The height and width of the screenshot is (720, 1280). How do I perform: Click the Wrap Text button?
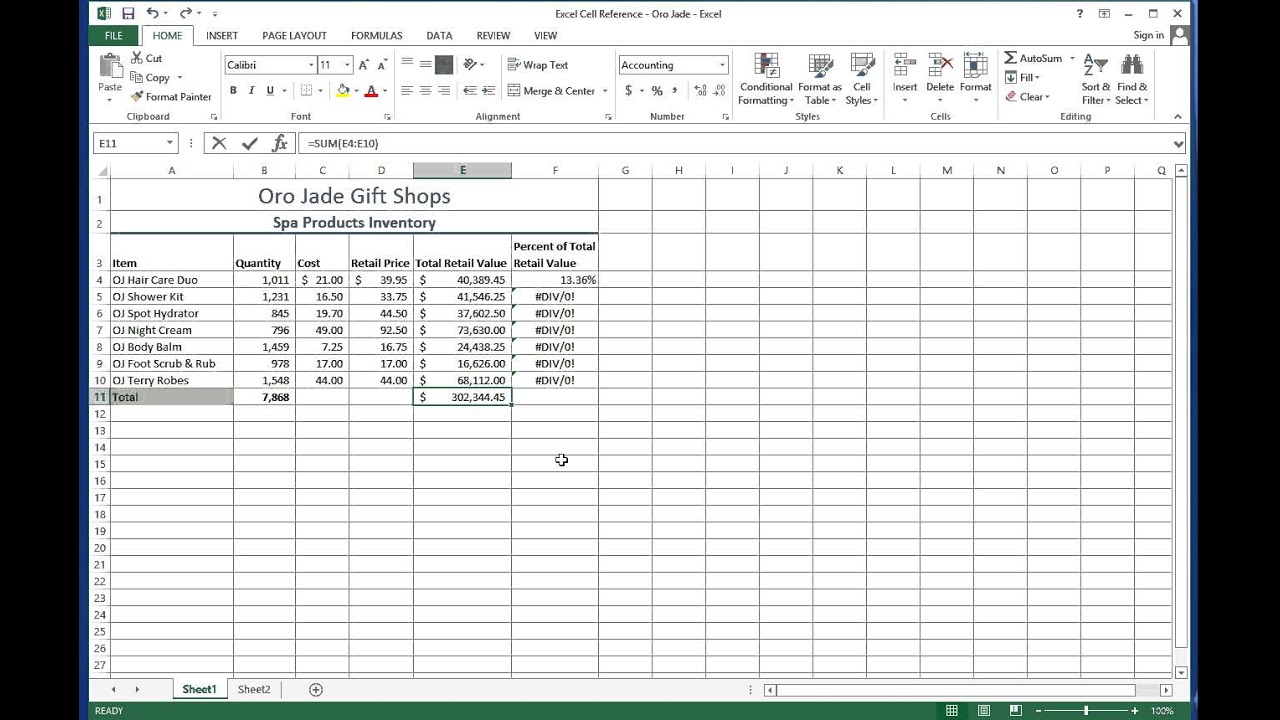(538, 65)
